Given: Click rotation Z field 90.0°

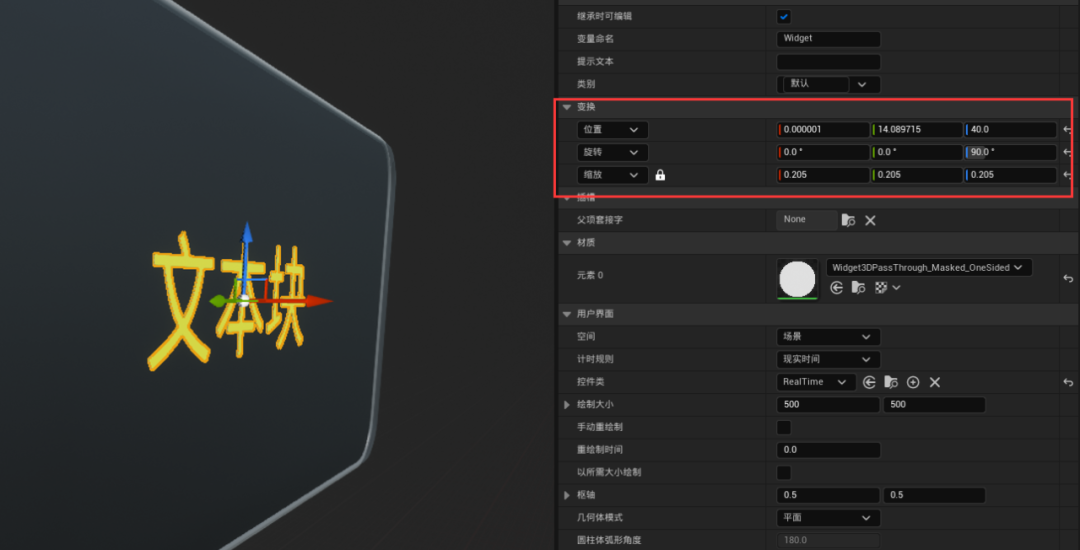Looking at the screenshot, I should tap(1010, 152).
